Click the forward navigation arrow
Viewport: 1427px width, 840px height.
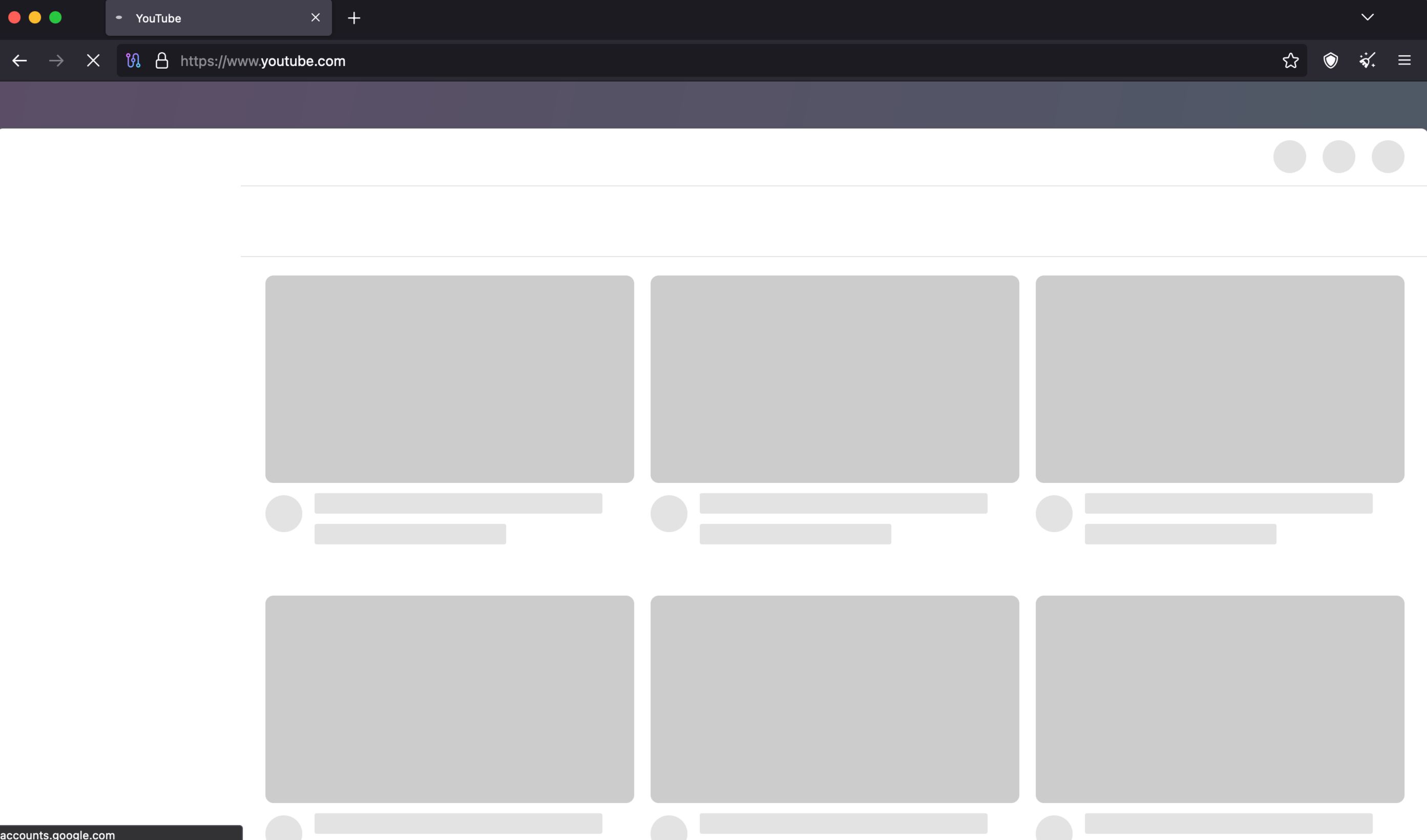(x=56, y=60)
